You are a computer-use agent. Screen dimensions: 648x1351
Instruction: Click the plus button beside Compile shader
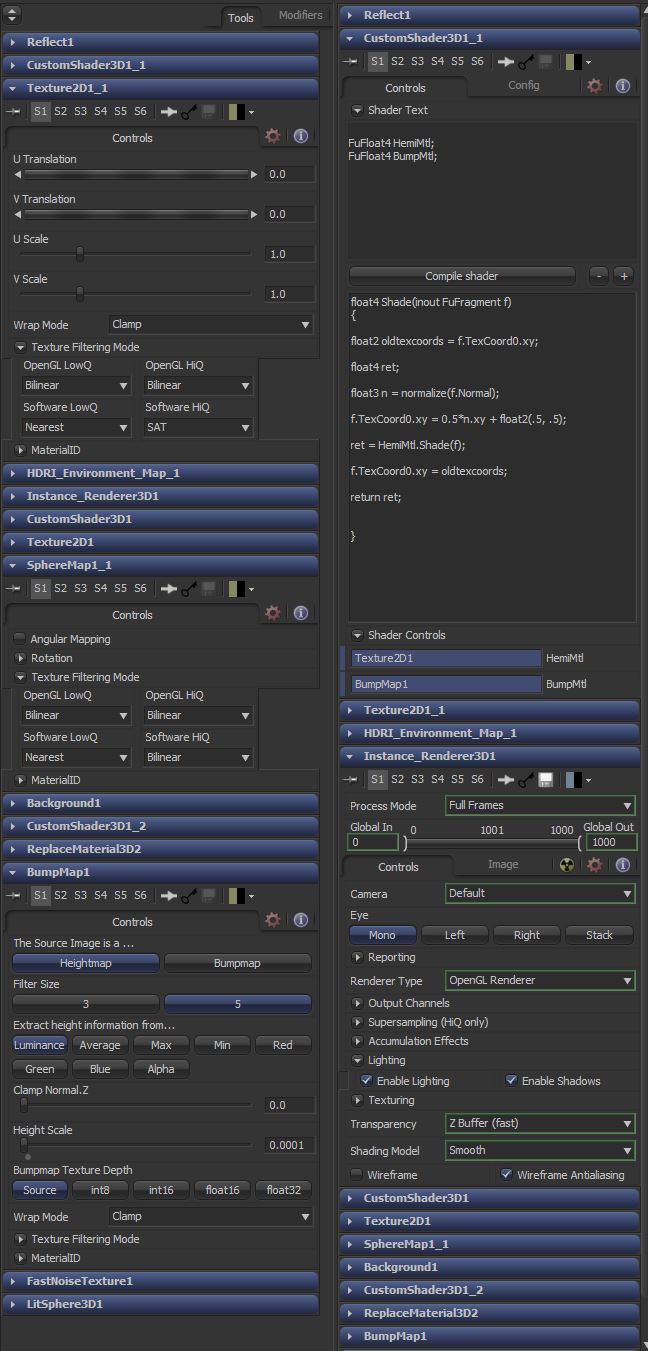tap(623, 276)
